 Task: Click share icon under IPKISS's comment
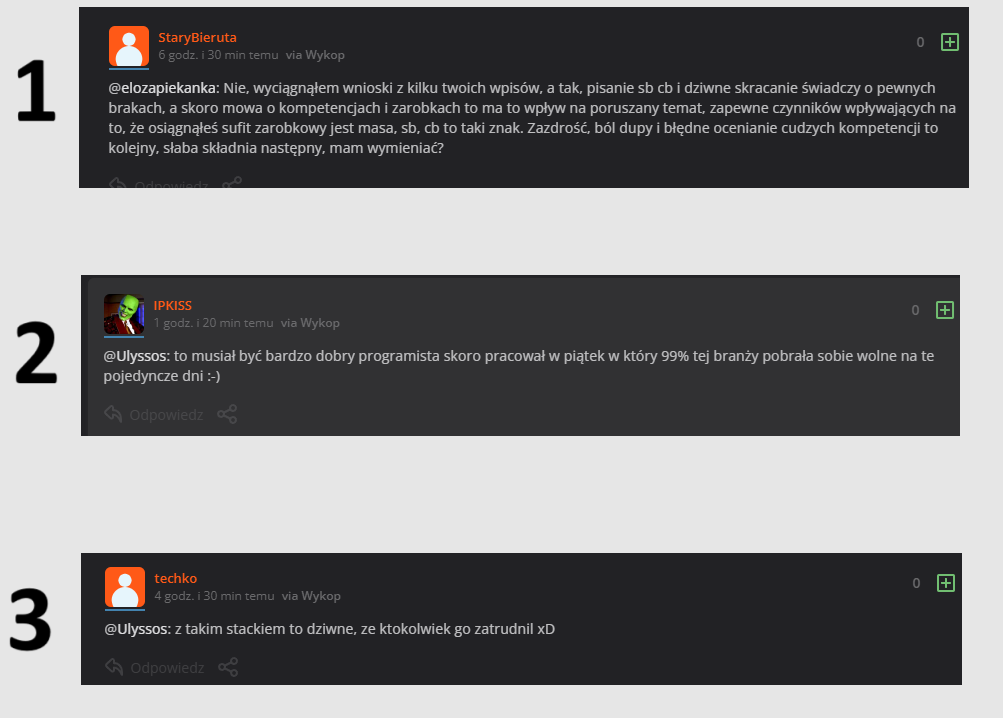point(227,414)
